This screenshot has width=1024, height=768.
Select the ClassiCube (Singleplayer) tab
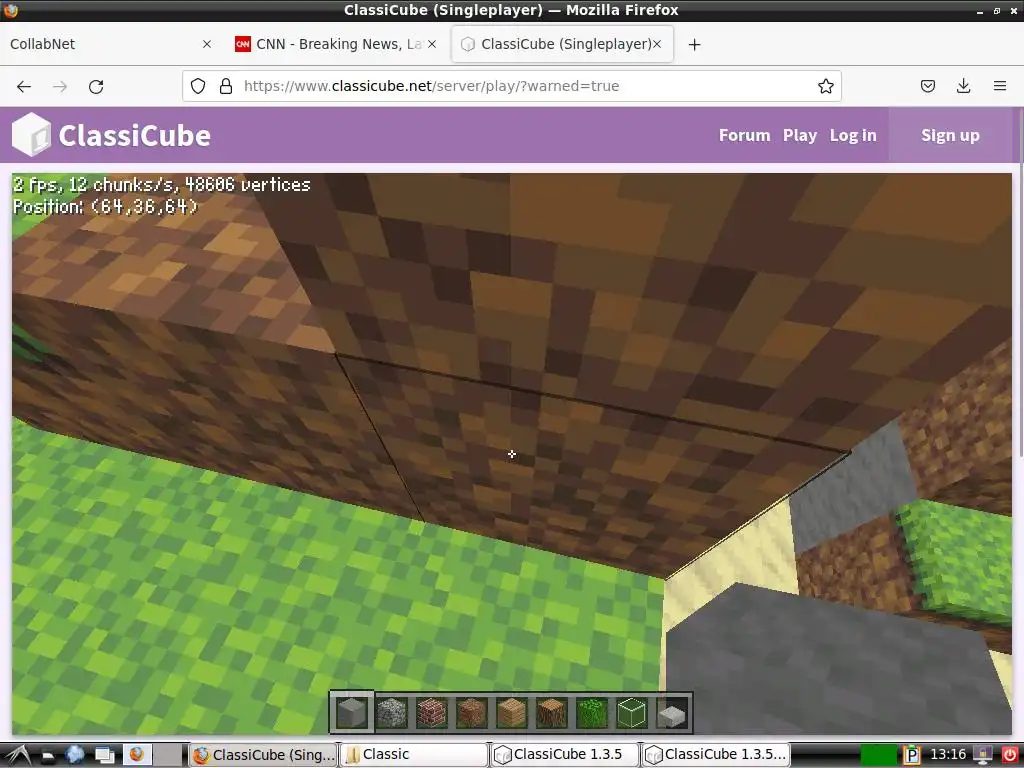562,44
